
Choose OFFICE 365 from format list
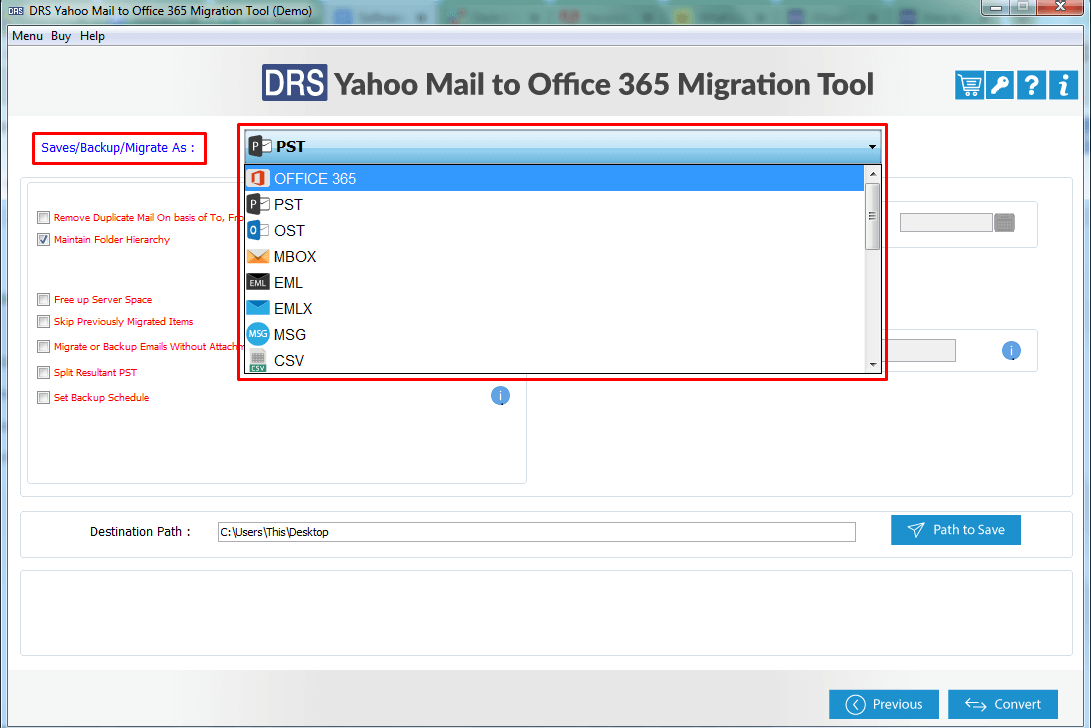[555, 178]
